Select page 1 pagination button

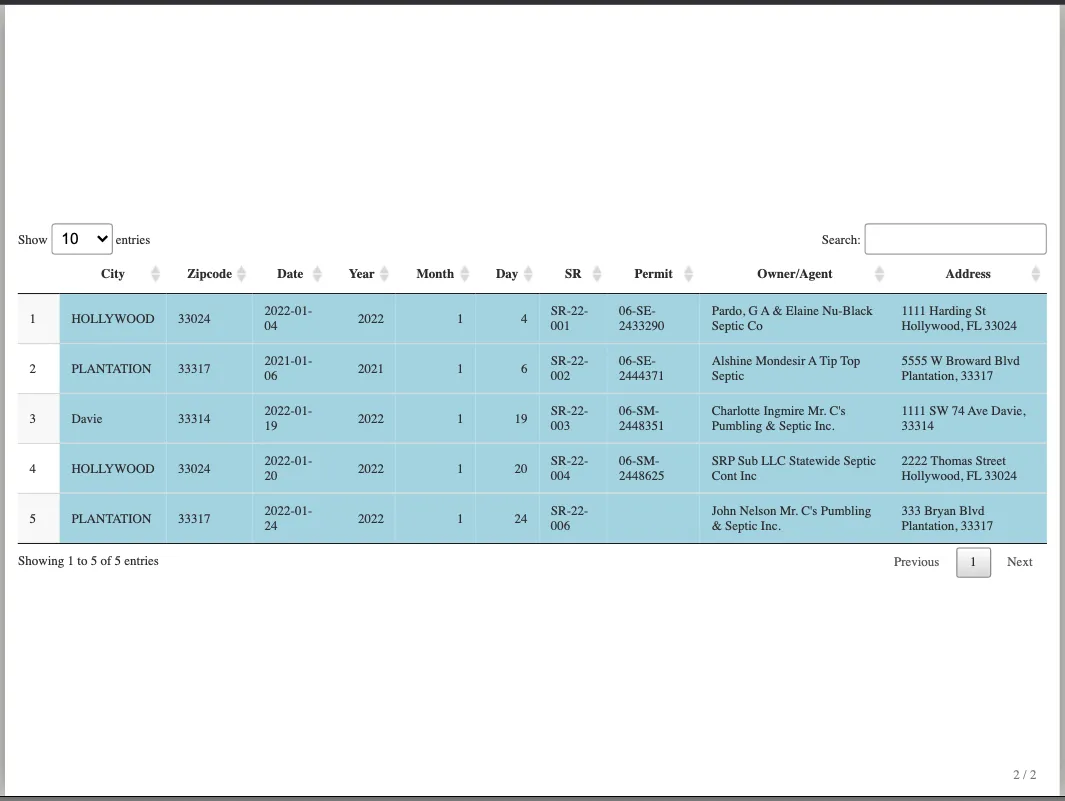[x=973, y=562]
